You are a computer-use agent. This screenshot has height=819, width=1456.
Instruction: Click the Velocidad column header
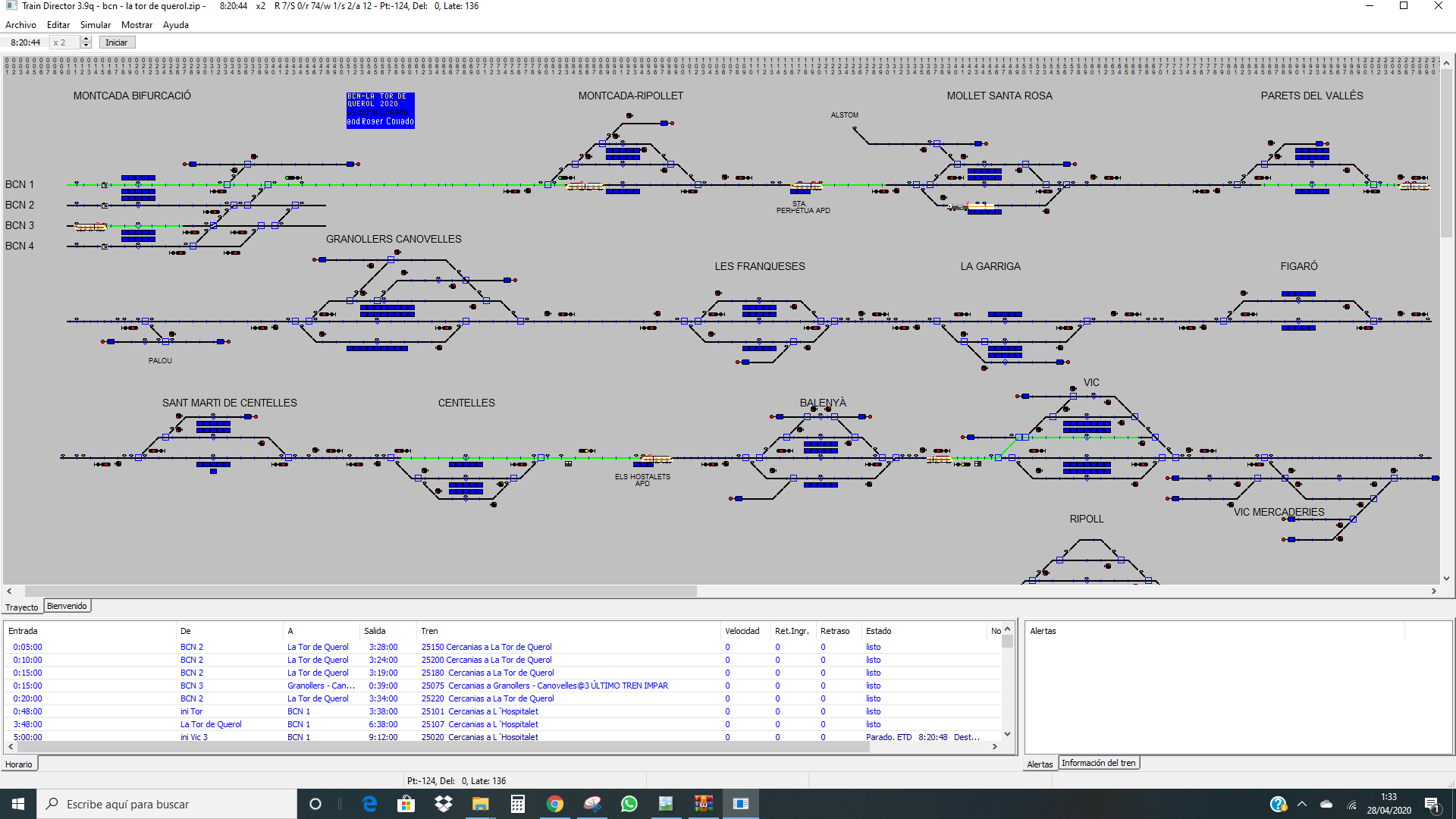click(x=742, y=631)
